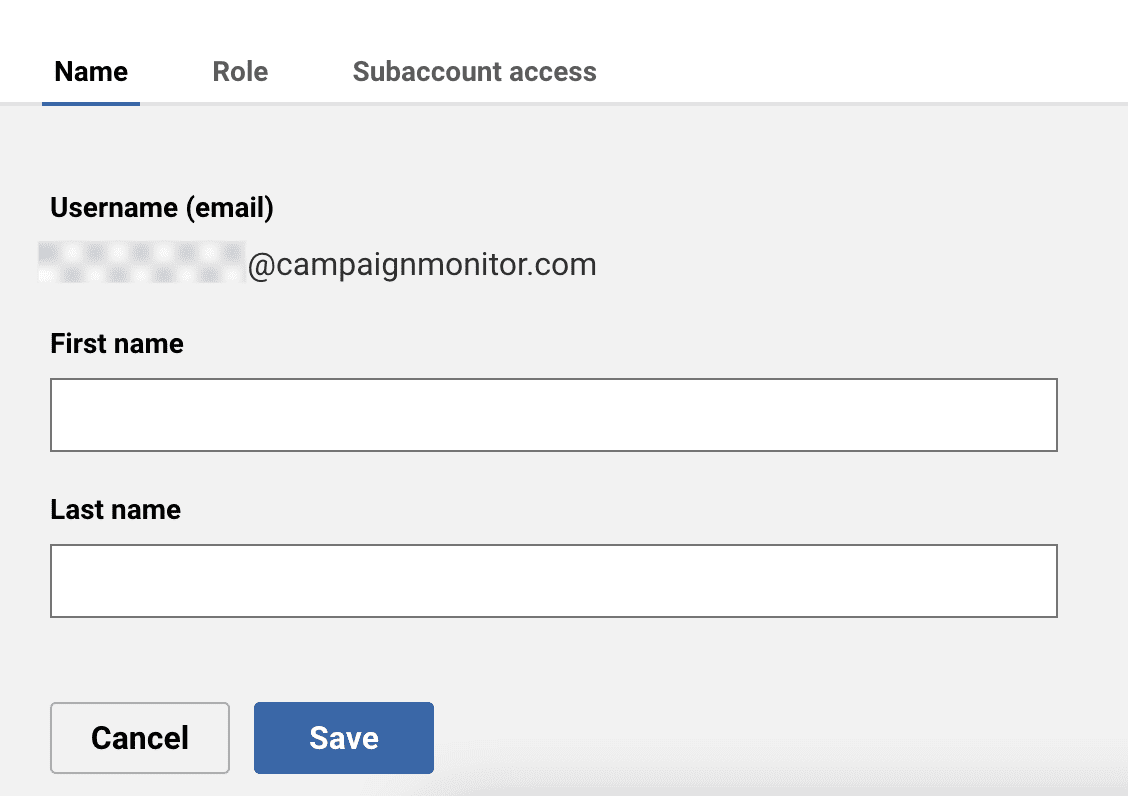Select the Name tab
This screenshot has width=1128, height=796.
coord(91,72)
